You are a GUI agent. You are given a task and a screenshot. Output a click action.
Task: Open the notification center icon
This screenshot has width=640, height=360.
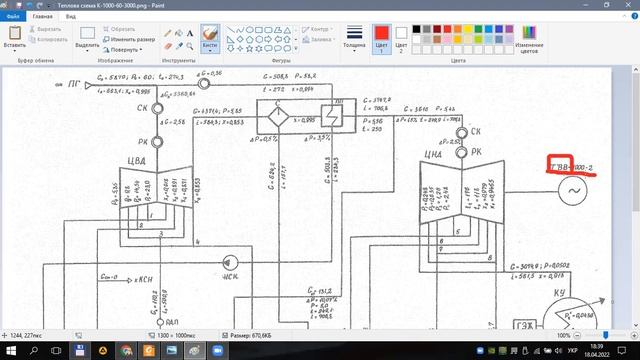tap(622, 351)
